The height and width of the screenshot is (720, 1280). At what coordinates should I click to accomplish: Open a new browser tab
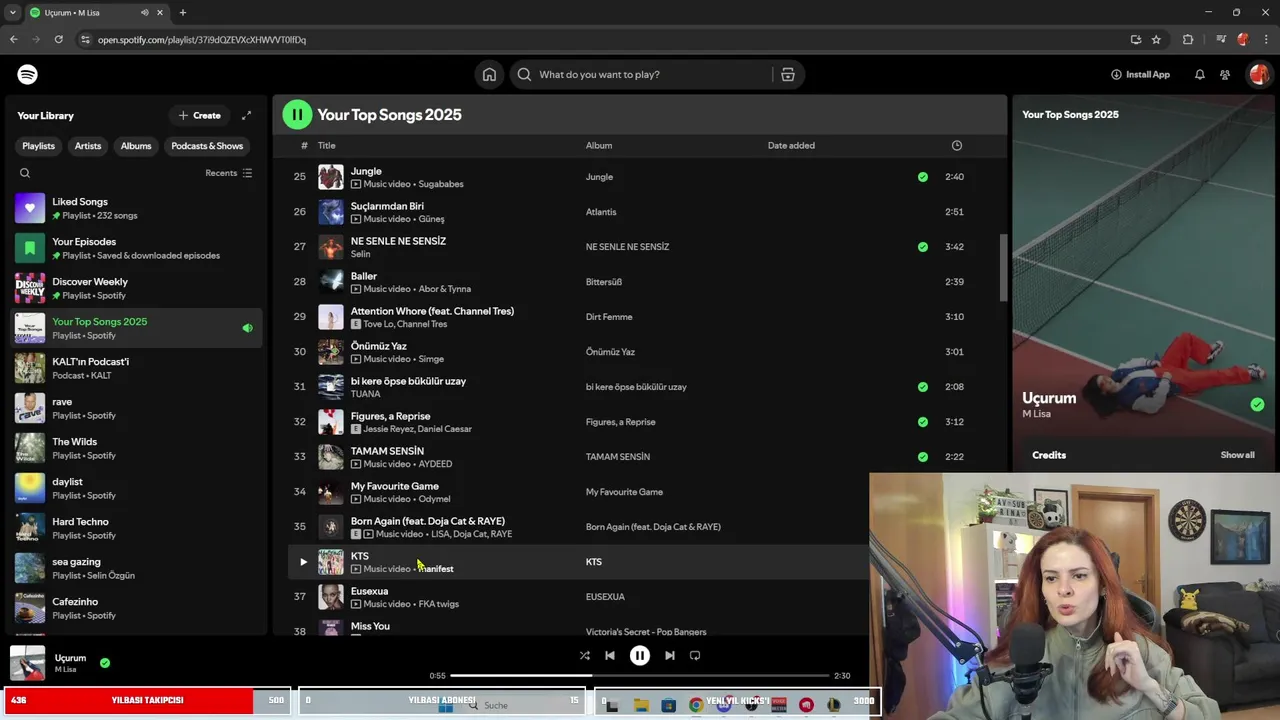pyautogui.click(x=182, y=13)
